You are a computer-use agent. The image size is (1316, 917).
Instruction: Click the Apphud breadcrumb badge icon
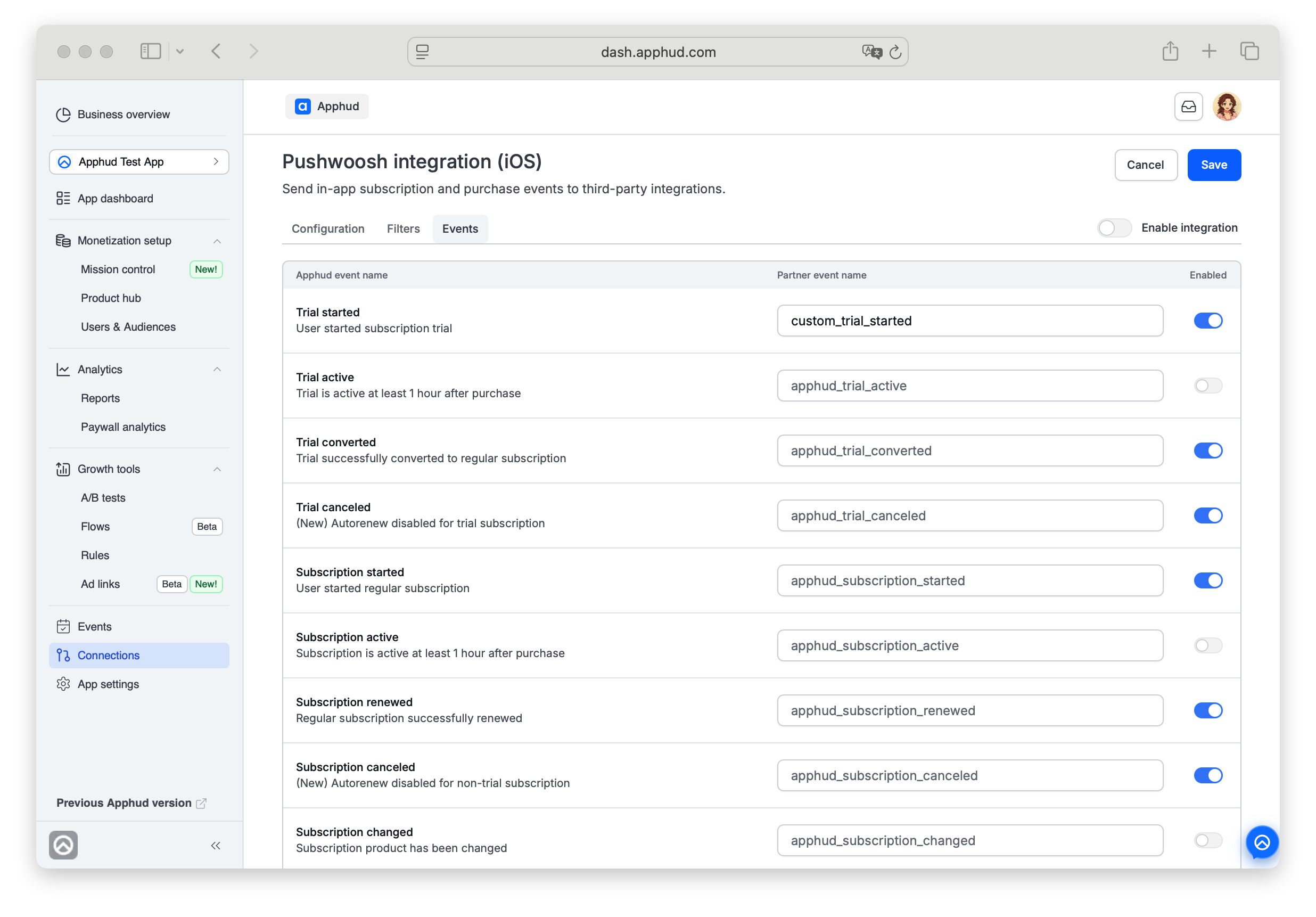[x=302, y=107]
